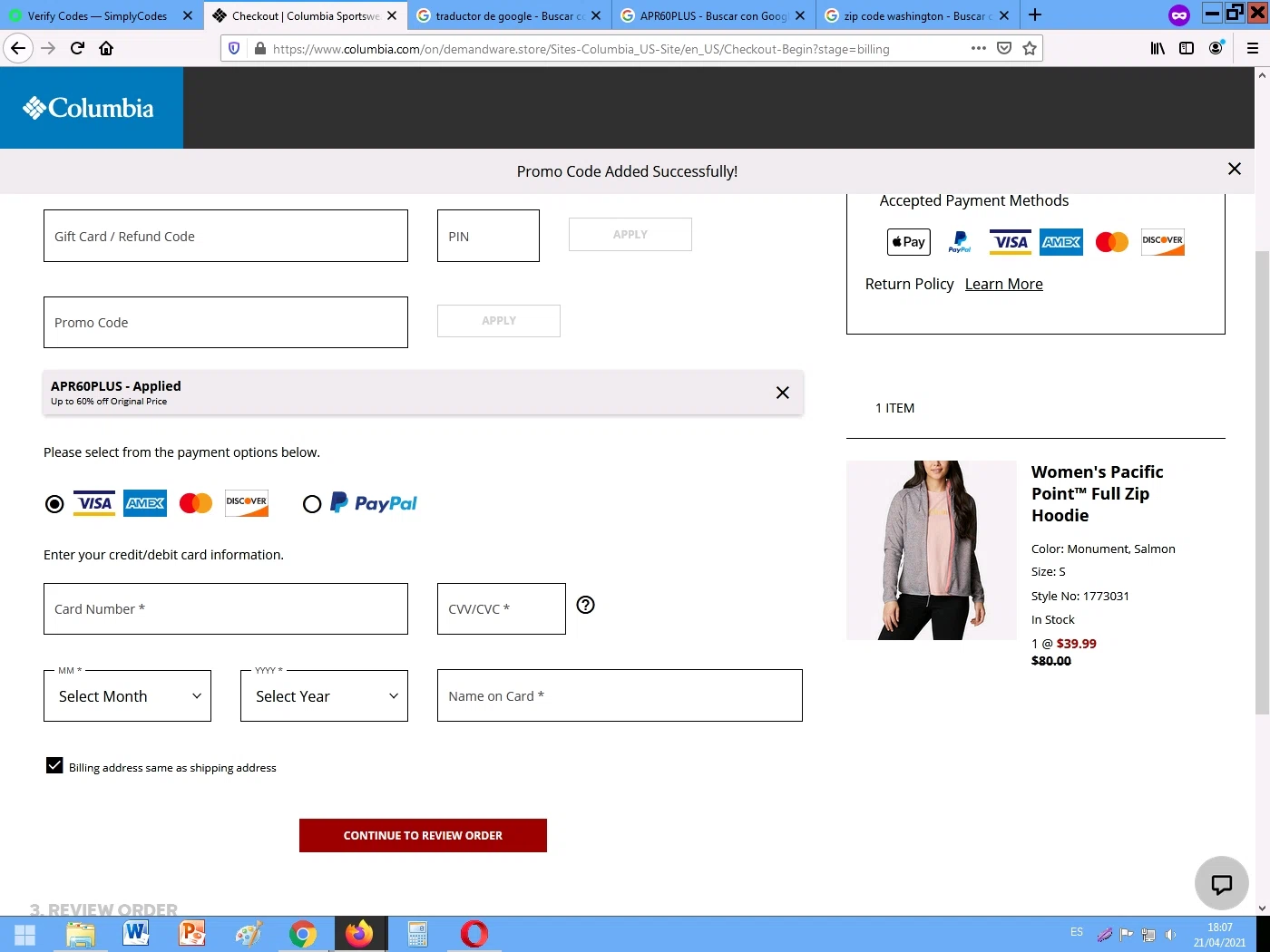Launch Word from the taskbar
This screenshot has height=952, width=1270.
coord(136,934)
